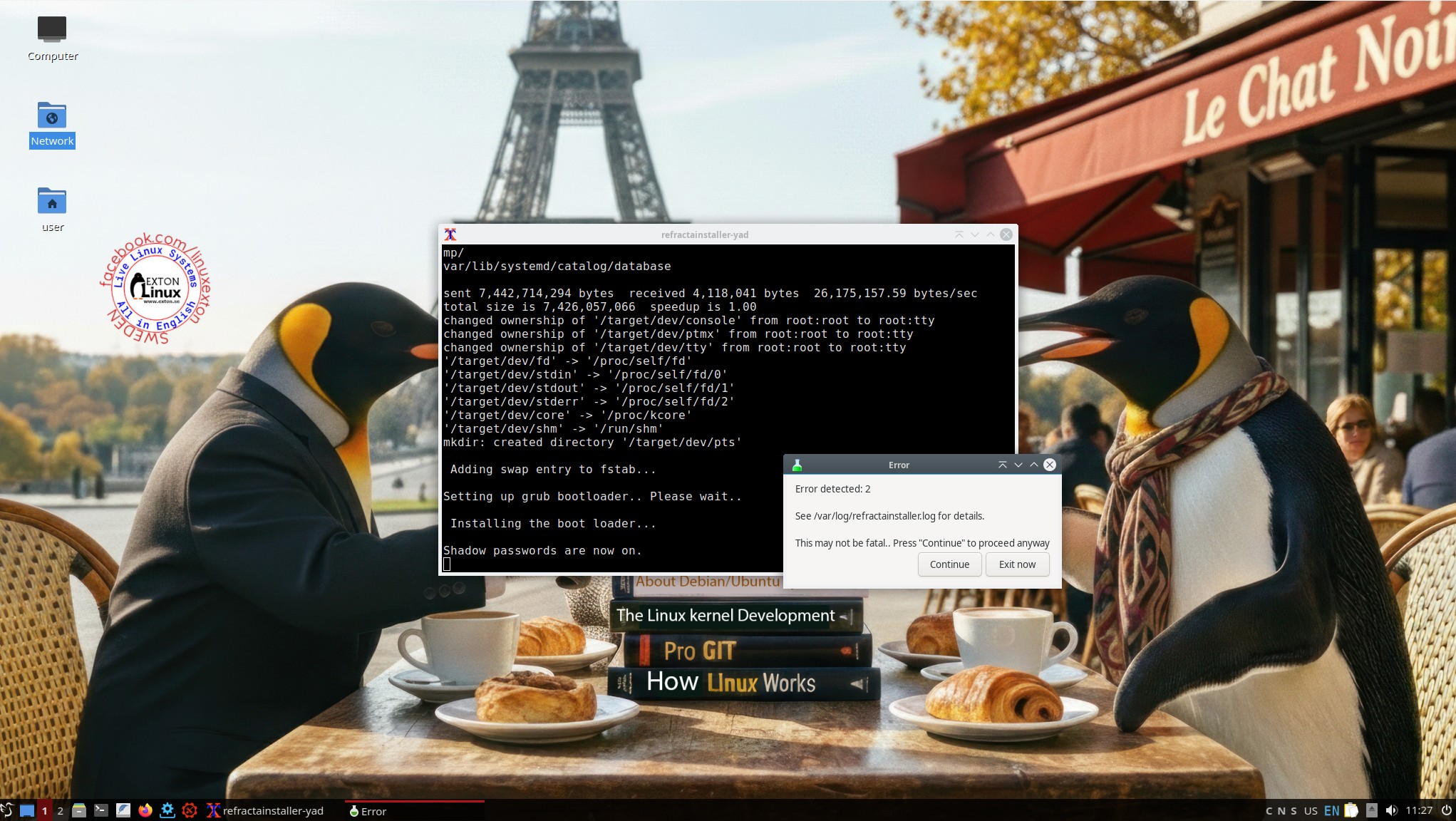1456x821 pixels.
Task: Open the blue gear software installer icon
Action: [167, 810]
